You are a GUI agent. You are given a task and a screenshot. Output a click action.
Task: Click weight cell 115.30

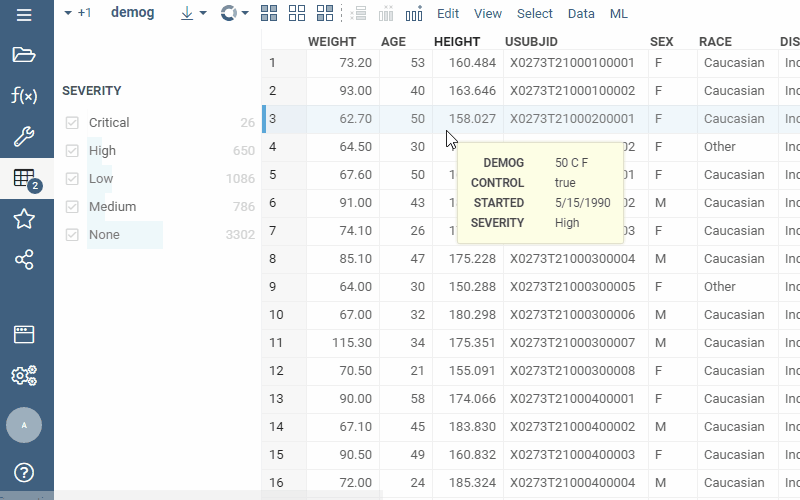[343, 343]
